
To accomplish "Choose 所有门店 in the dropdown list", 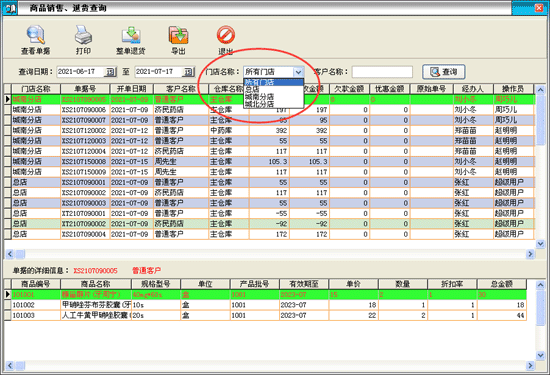I will tap(274, 82).
